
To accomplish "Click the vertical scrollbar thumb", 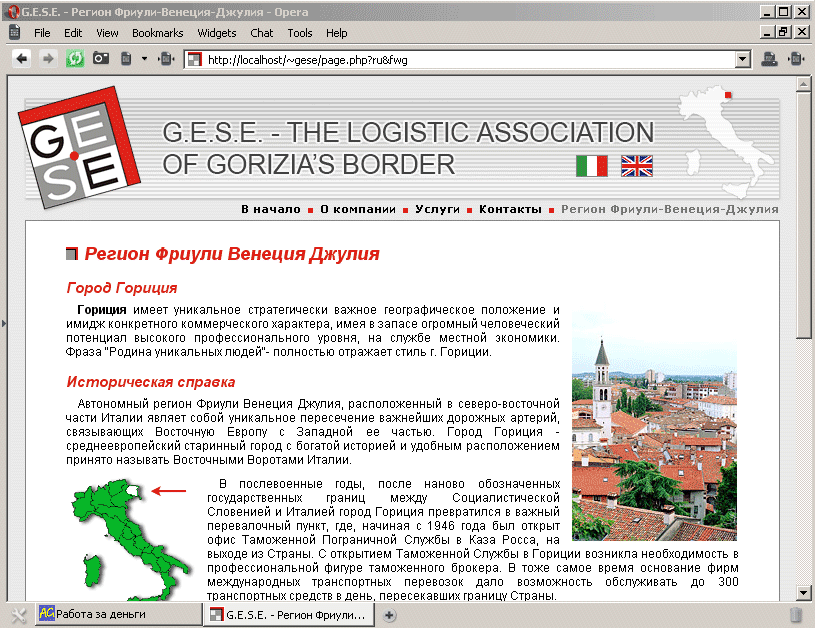I will pyautogui.click(x=803, y=214).
